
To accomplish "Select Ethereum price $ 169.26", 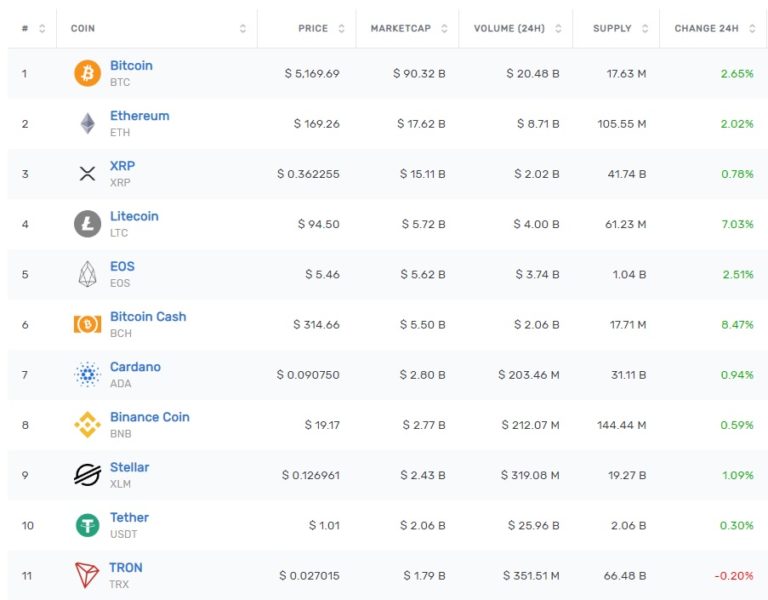I will click(x=316, y=123).
